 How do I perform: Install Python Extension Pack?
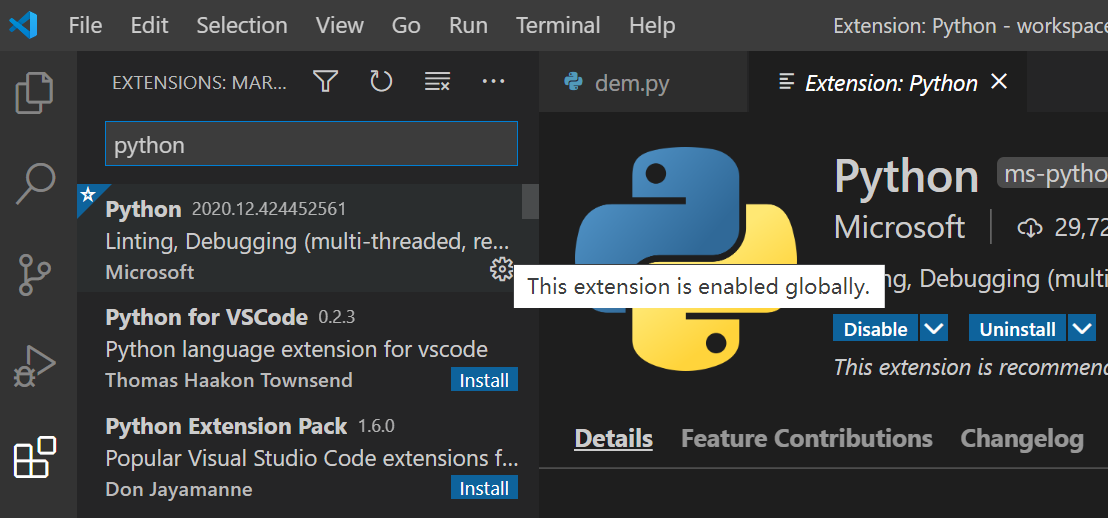(x=484, y=488)
